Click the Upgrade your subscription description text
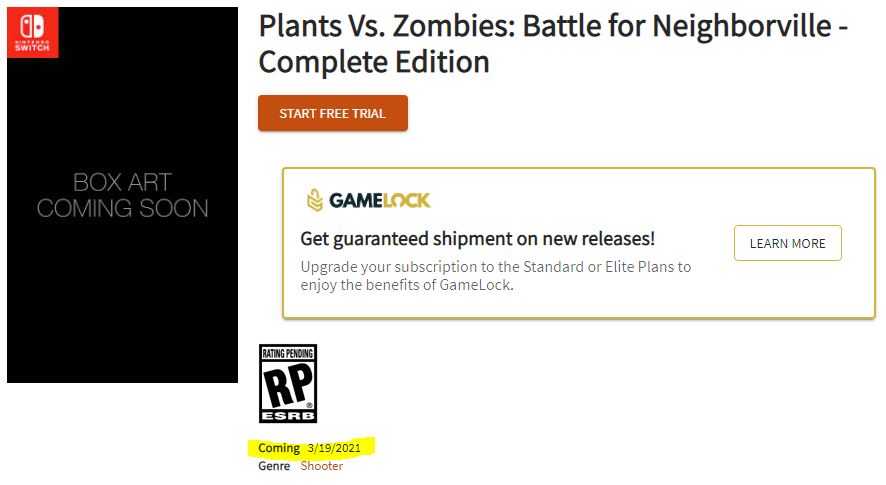Image resolution: width=886 pixels, height=485 pixels. click(x=496, y=267)
